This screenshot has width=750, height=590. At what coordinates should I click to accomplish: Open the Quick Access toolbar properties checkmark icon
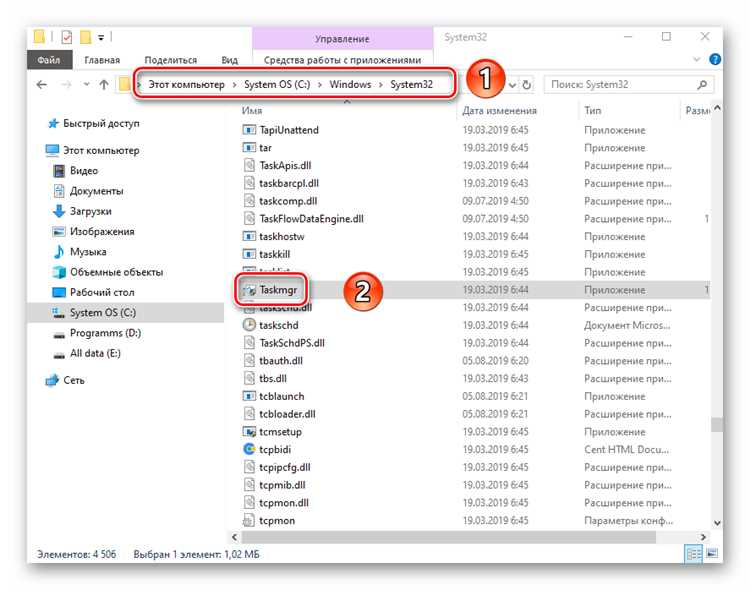[x=67, y=37]
